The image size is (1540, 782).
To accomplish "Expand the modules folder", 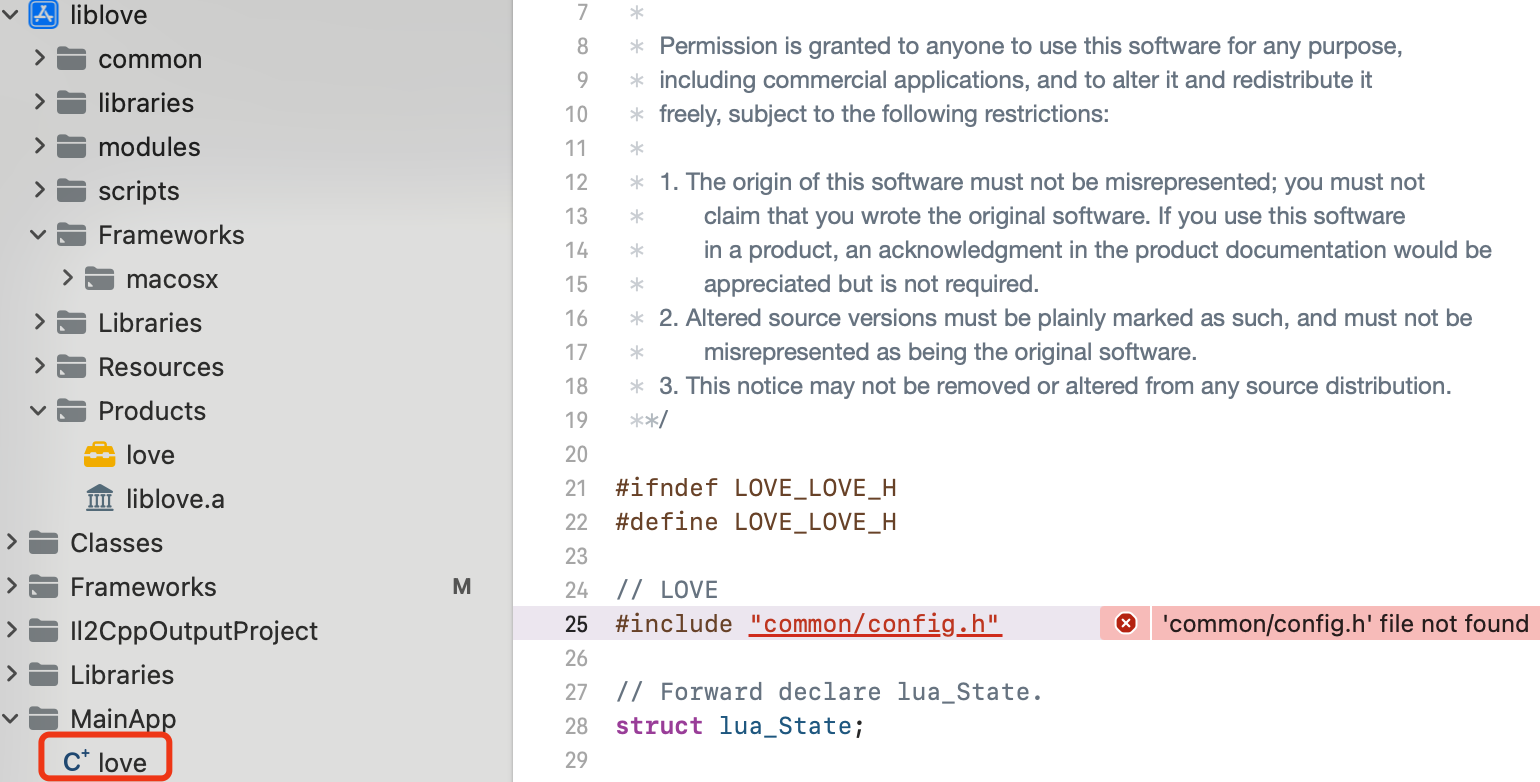I will coord(39,147).
